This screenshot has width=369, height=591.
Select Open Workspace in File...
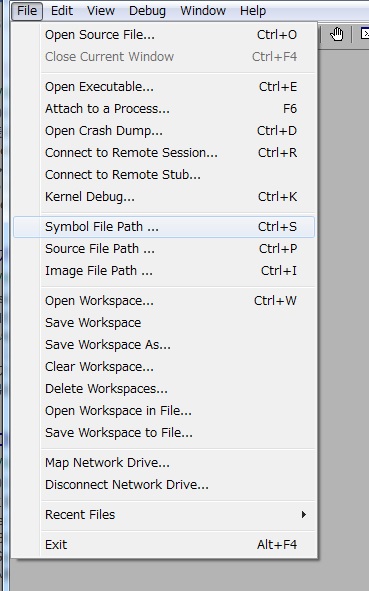tap(164, 410)
